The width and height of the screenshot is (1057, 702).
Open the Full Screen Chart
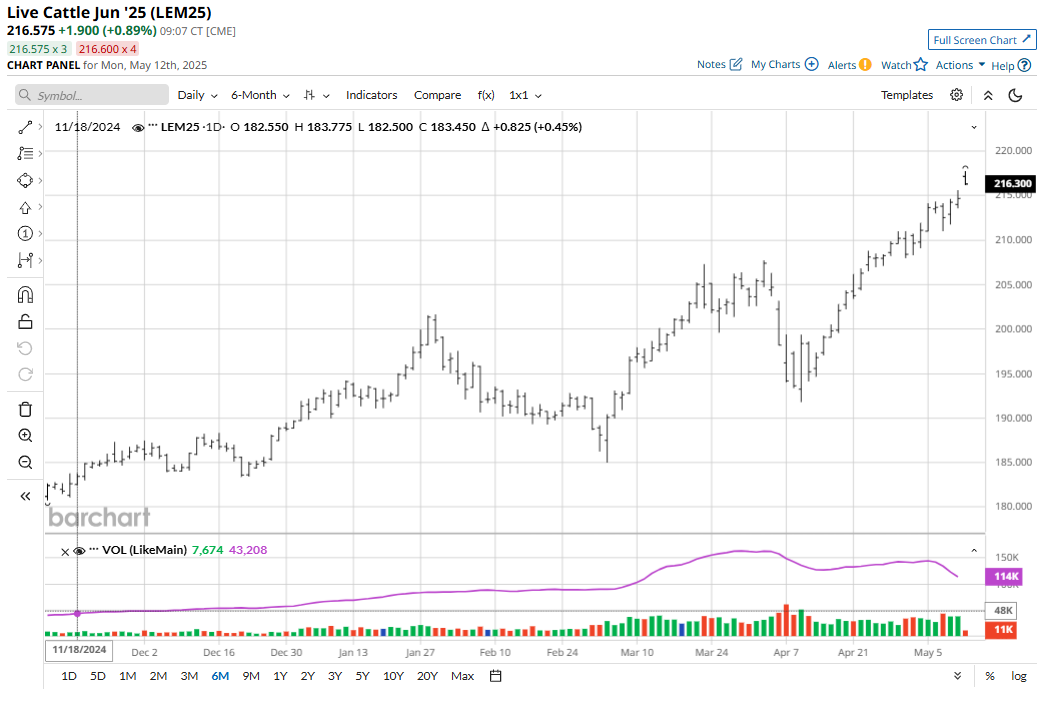(982, 40)
